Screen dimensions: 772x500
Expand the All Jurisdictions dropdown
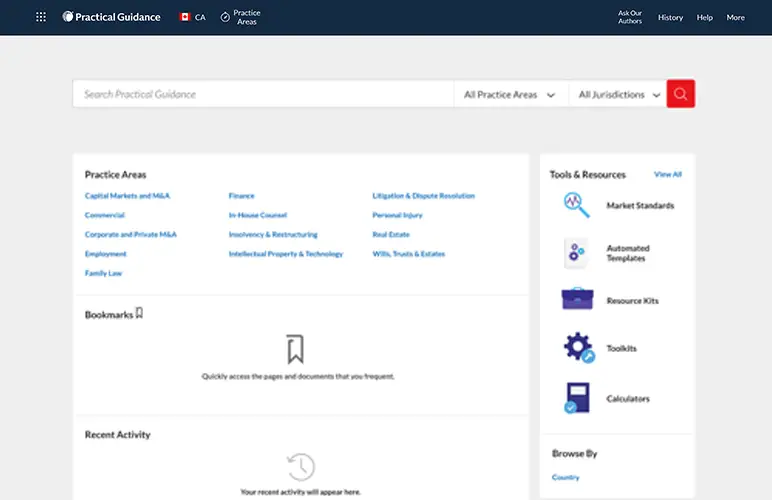pos(619,95)
